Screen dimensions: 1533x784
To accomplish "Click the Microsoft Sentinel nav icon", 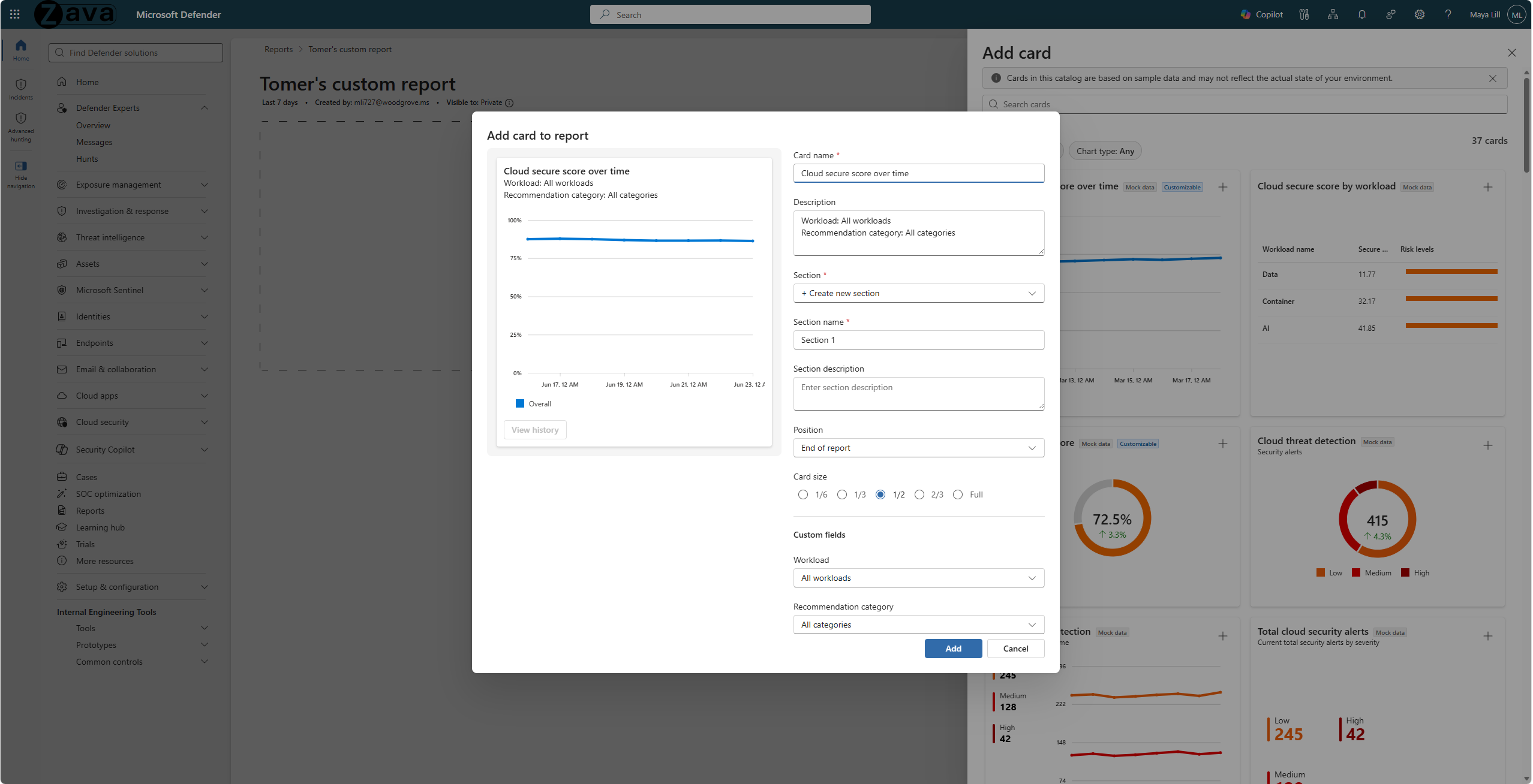I will 62,290.
